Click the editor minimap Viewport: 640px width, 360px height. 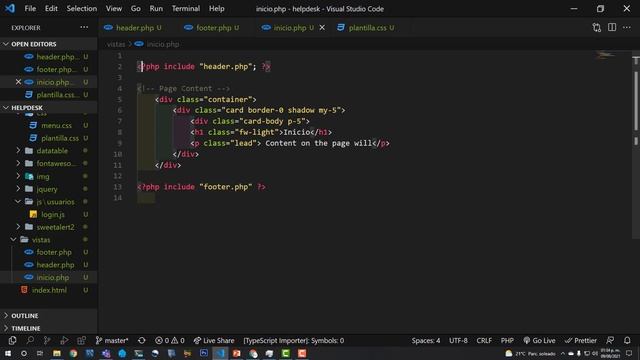pos(605,55)
